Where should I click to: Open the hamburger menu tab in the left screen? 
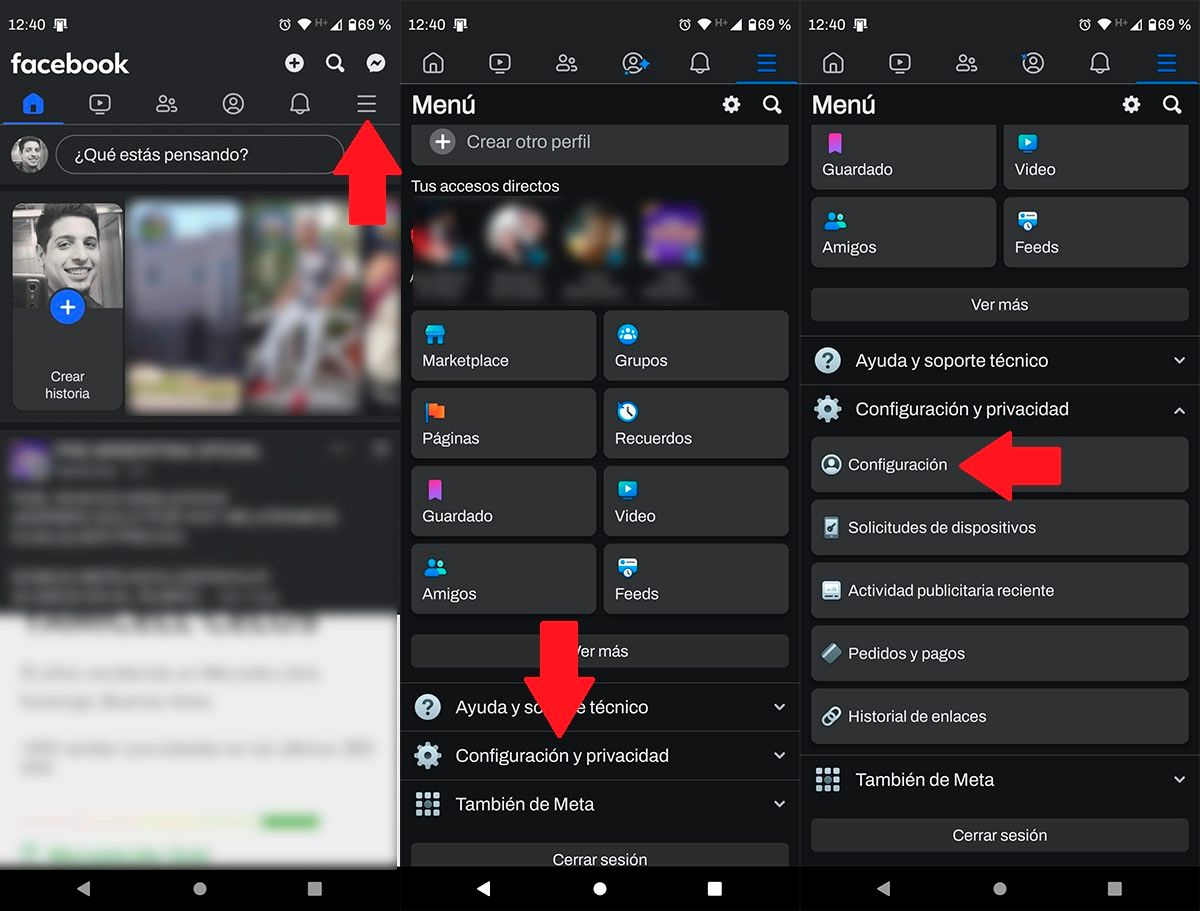pyautogui.click(x=366, y=103)
